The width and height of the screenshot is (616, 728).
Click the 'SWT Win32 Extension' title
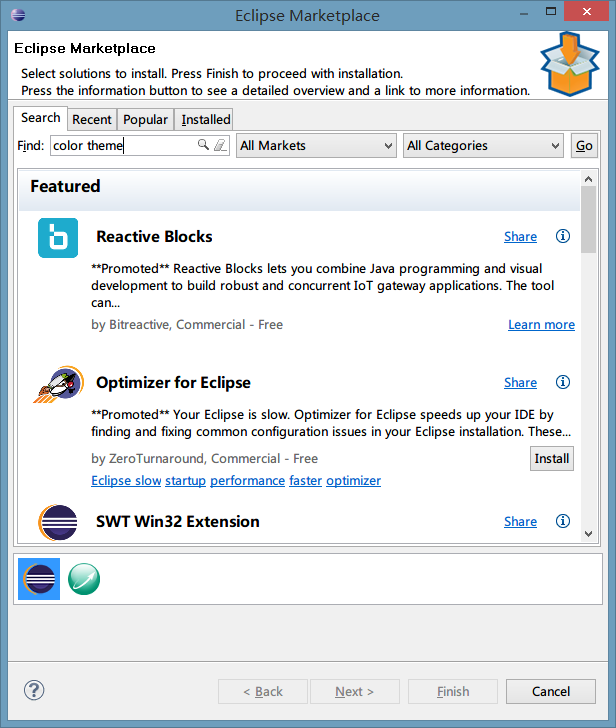177,521
